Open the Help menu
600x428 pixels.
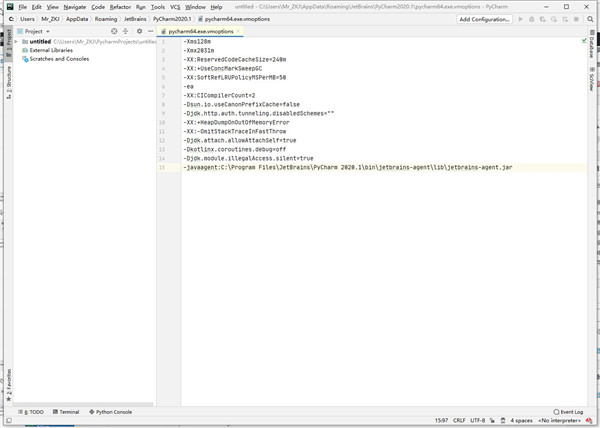216,7
